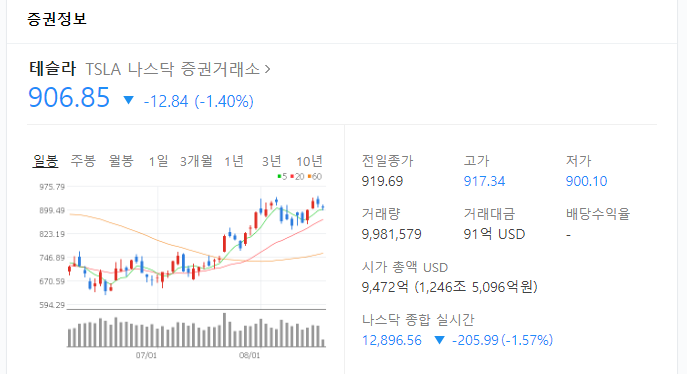Click the volume bar chart below candles

coord(196,329)
